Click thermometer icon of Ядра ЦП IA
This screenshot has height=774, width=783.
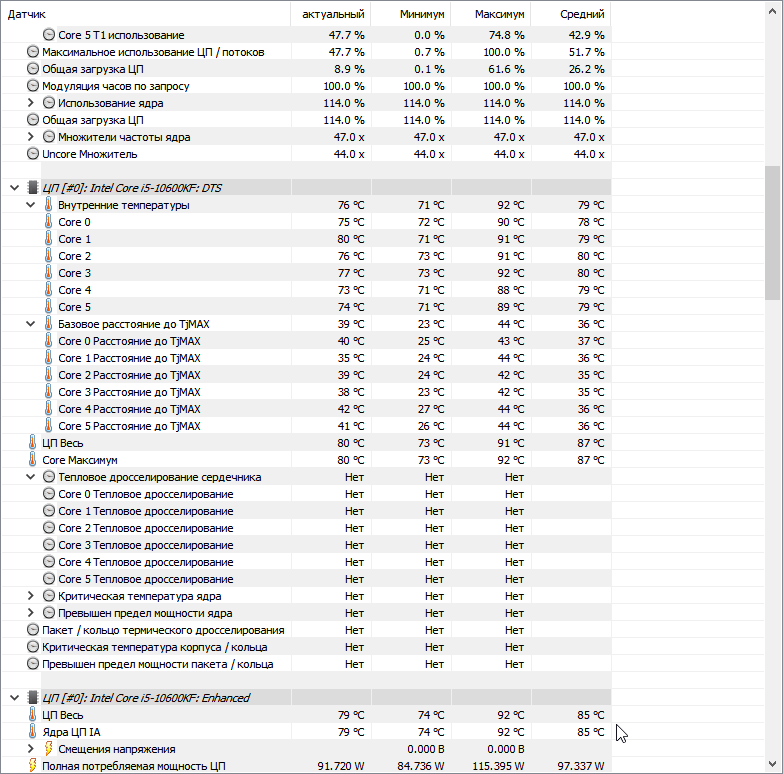(32, 732)
